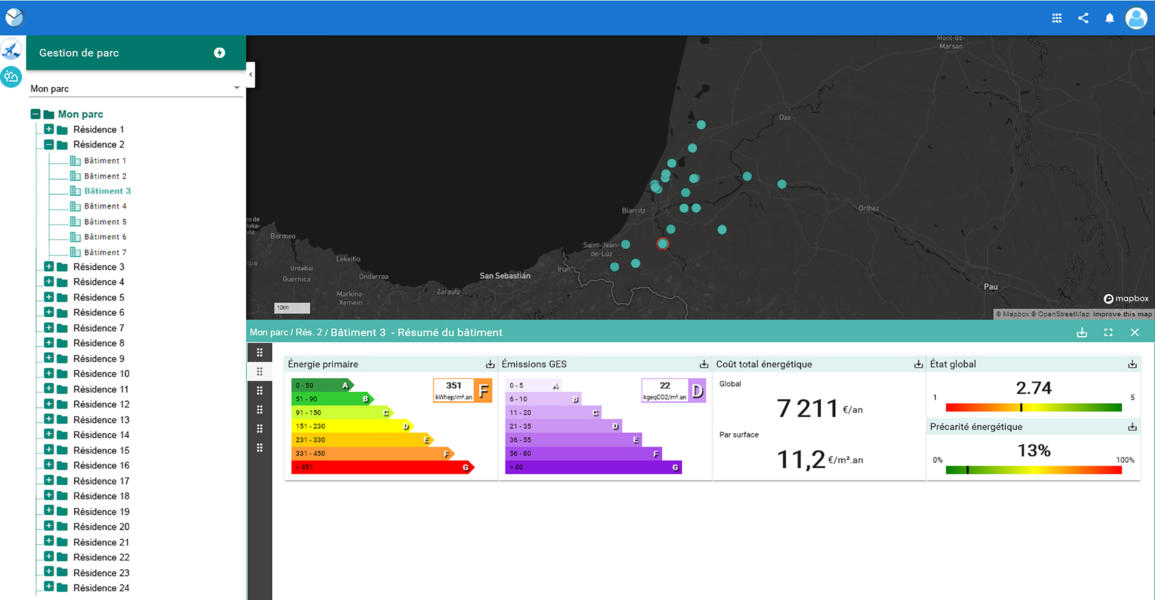The height and width of the screenshot is (600, 1155).
Task: Select Bâtiment 4 in tree
Action: point(105,206)
